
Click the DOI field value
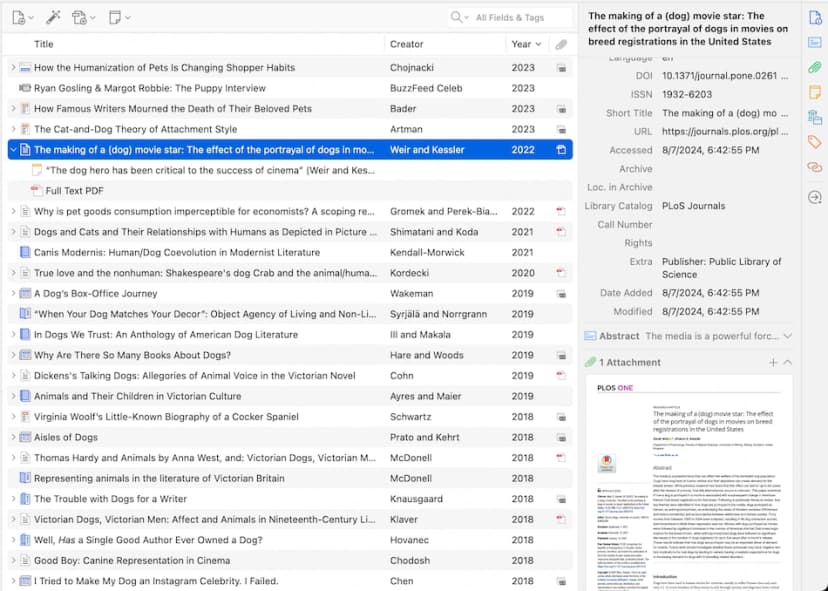(x=724, y=76)
